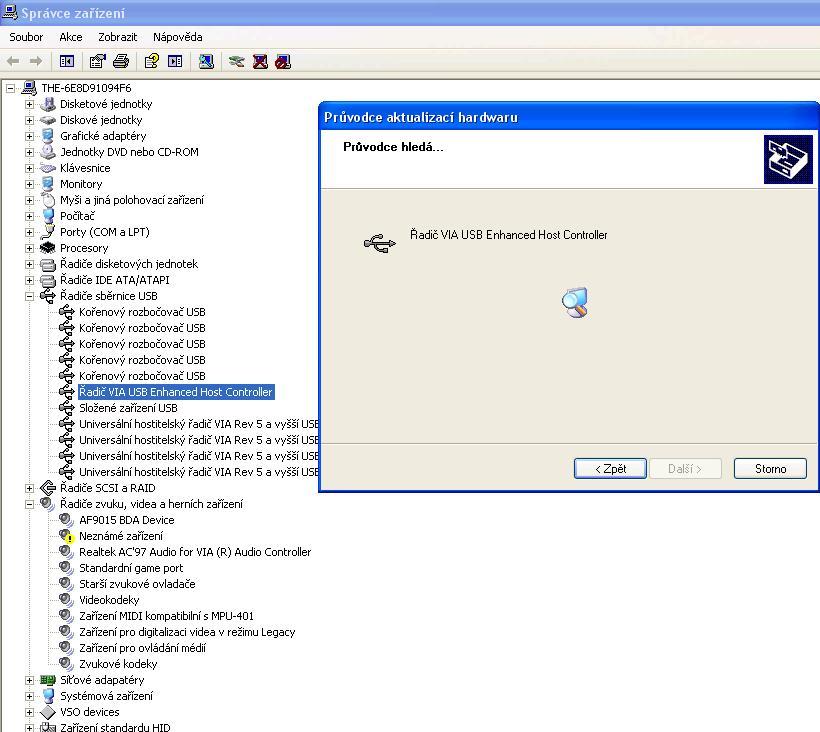Expand Systémová zařízení
820x732 pixels.
click(x=29, y=696)
